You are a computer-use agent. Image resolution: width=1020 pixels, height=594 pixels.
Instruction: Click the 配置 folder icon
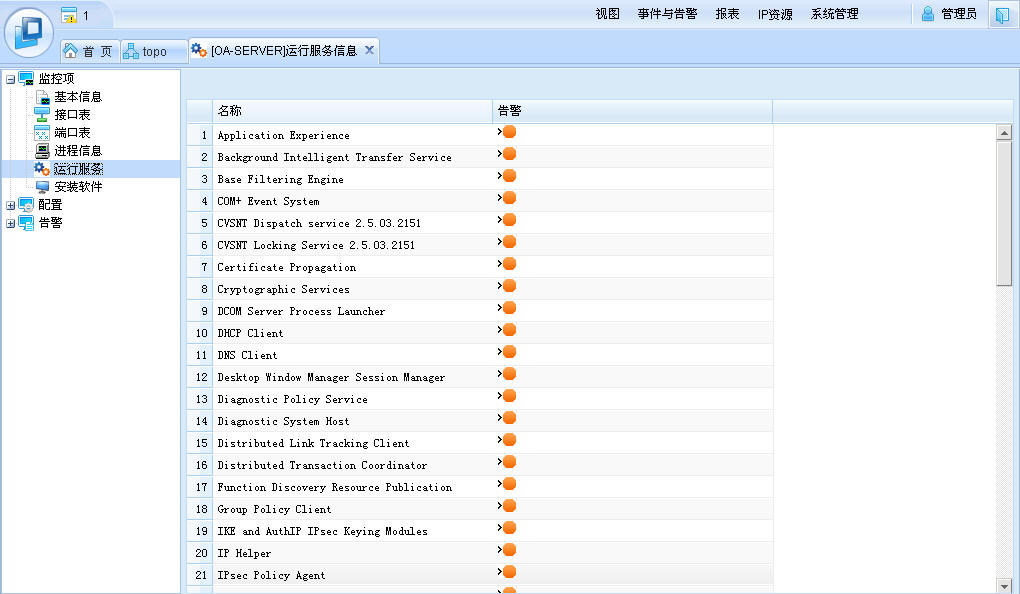tap(26, 205)
